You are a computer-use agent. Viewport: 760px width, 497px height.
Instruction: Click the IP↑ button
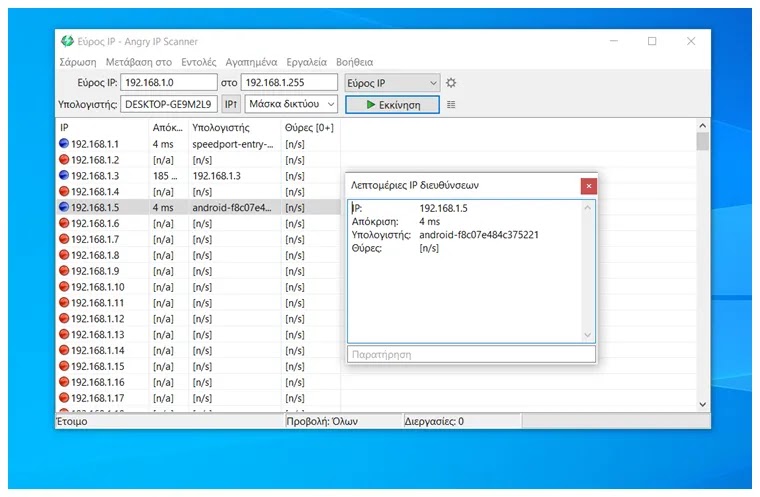(231, 104)
